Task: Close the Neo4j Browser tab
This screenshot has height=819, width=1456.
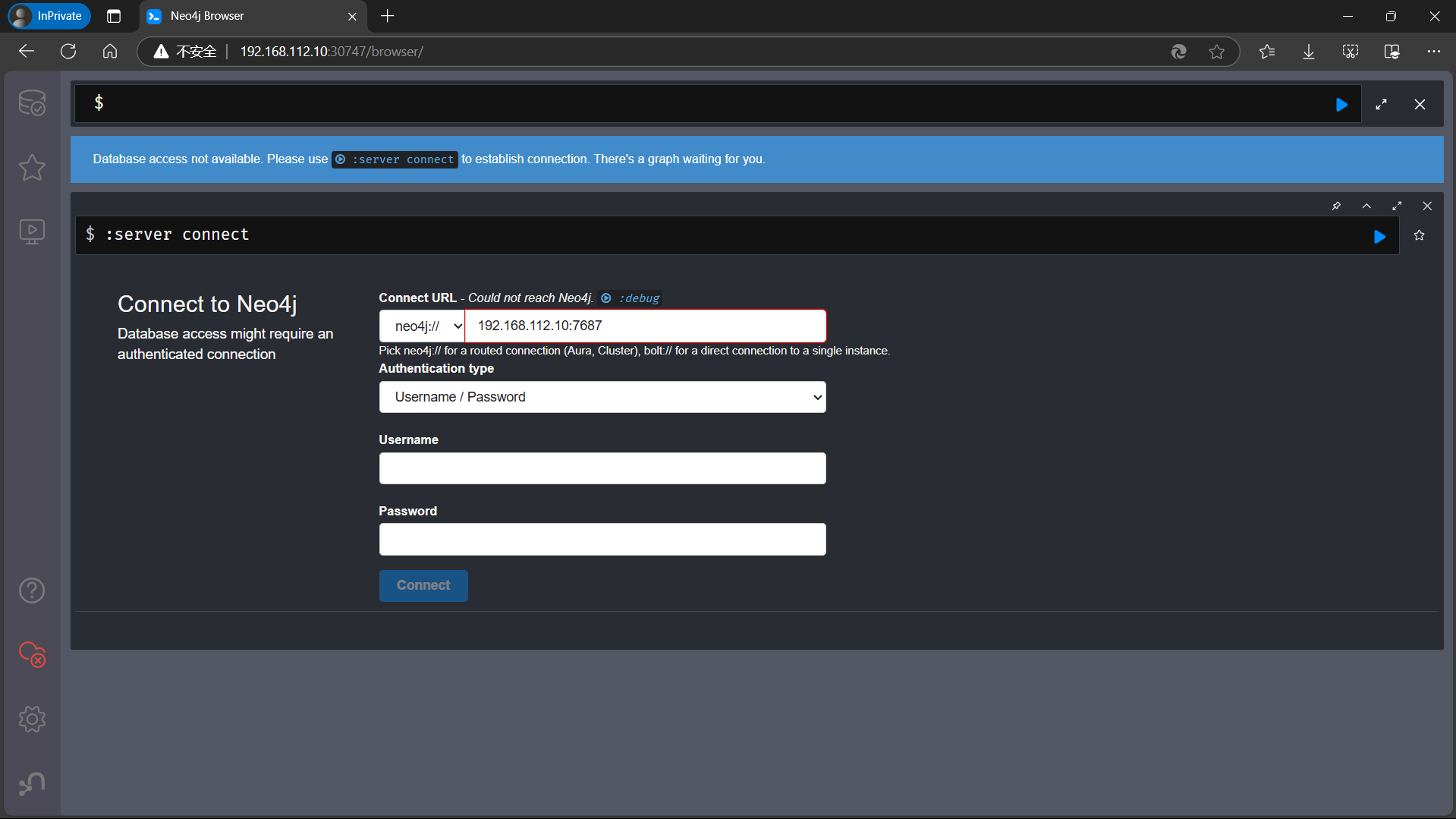Action: pyautogui.click(x=352, y=16)
